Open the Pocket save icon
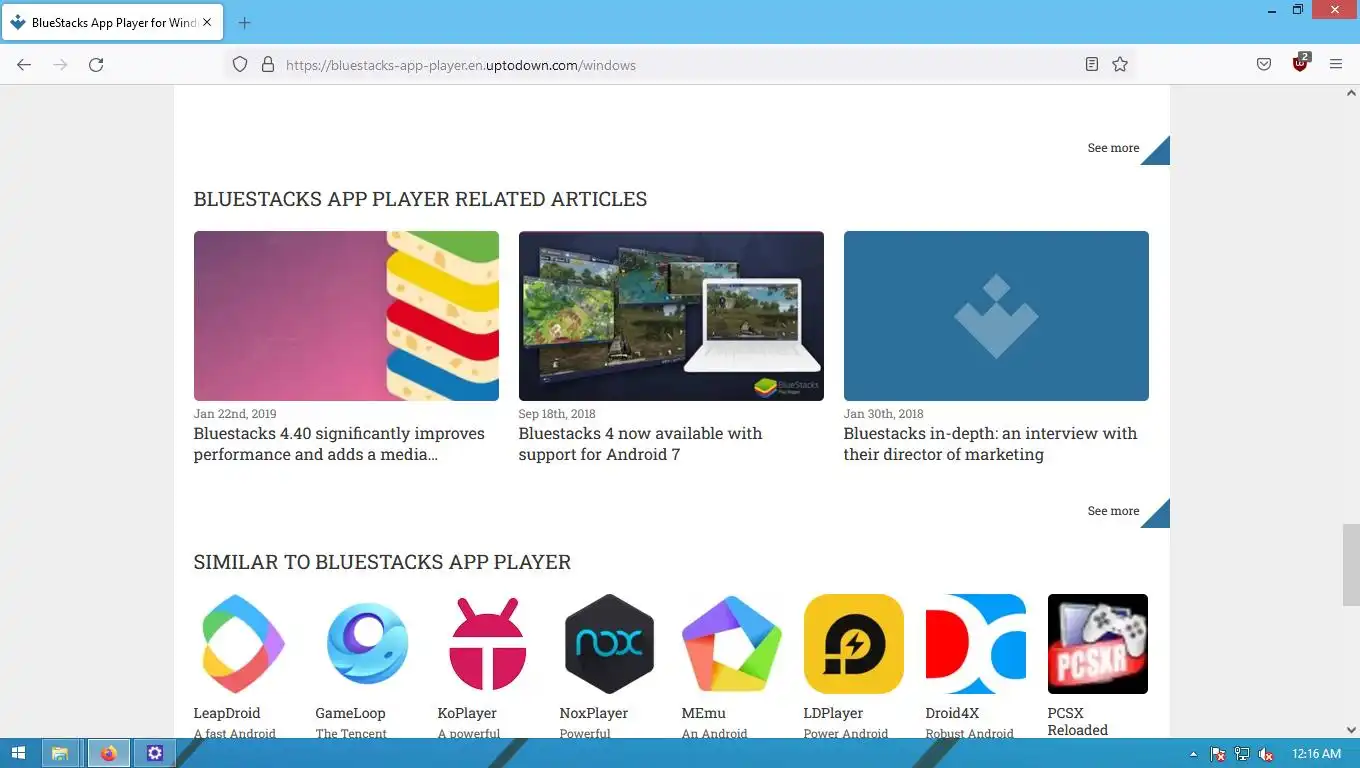This screenshot has height=768, width=1360. click(x=1264, y=65)
